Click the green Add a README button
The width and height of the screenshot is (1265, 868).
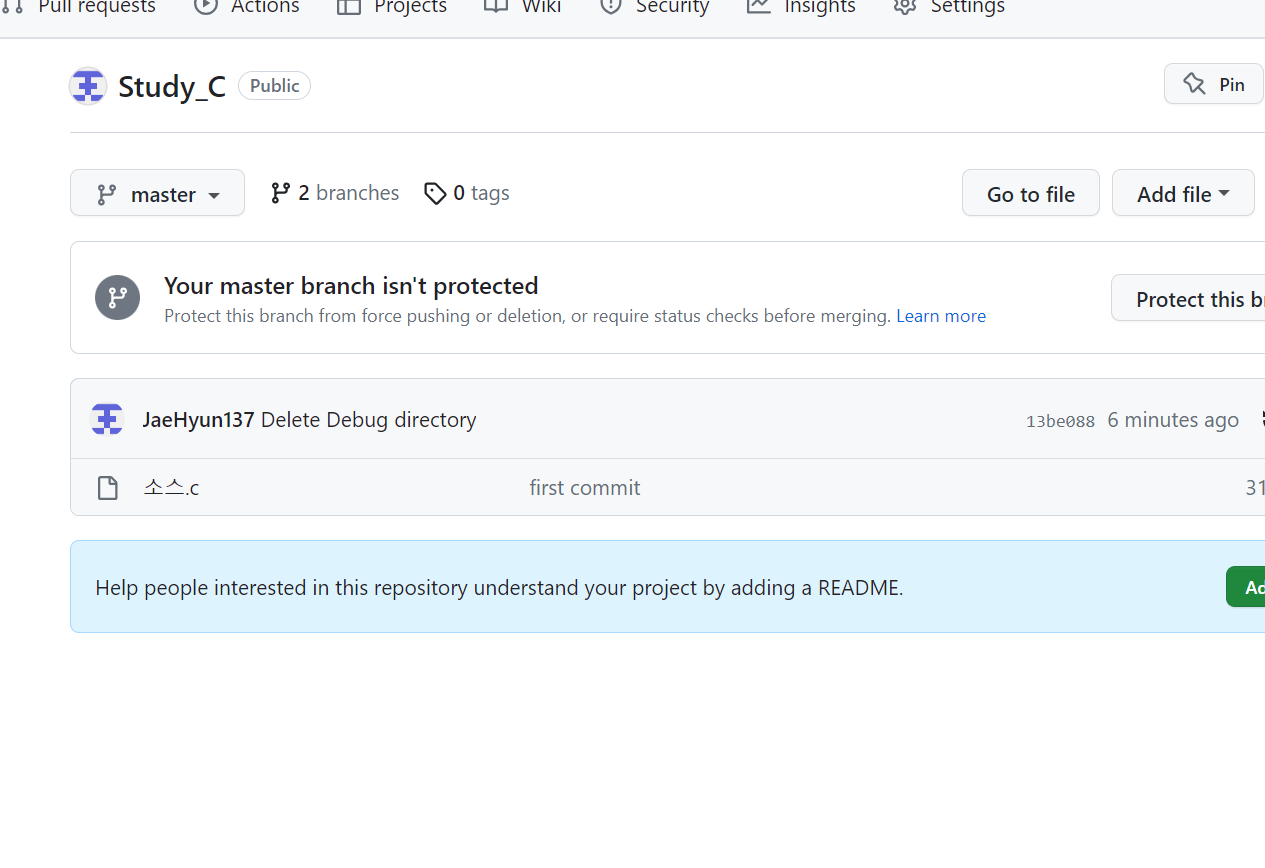click(x=1246, y=587)
